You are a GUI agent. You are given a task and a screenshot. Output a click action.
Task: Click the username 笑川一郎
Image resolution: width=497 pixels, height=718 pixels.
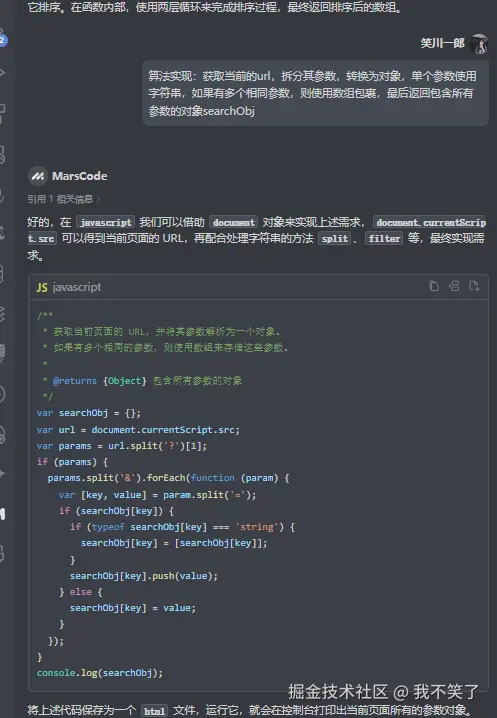click(442, 43)
